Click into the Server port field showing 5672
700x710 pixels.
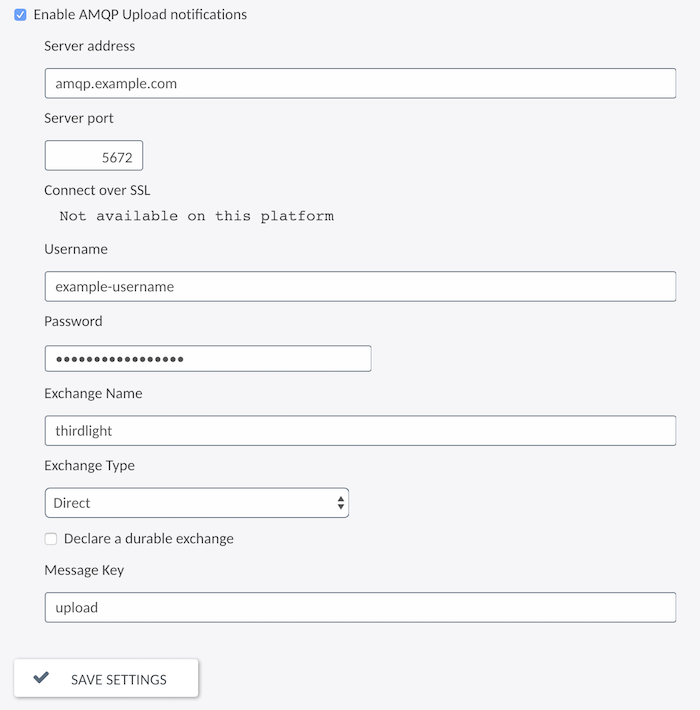[x=94, y=155]
